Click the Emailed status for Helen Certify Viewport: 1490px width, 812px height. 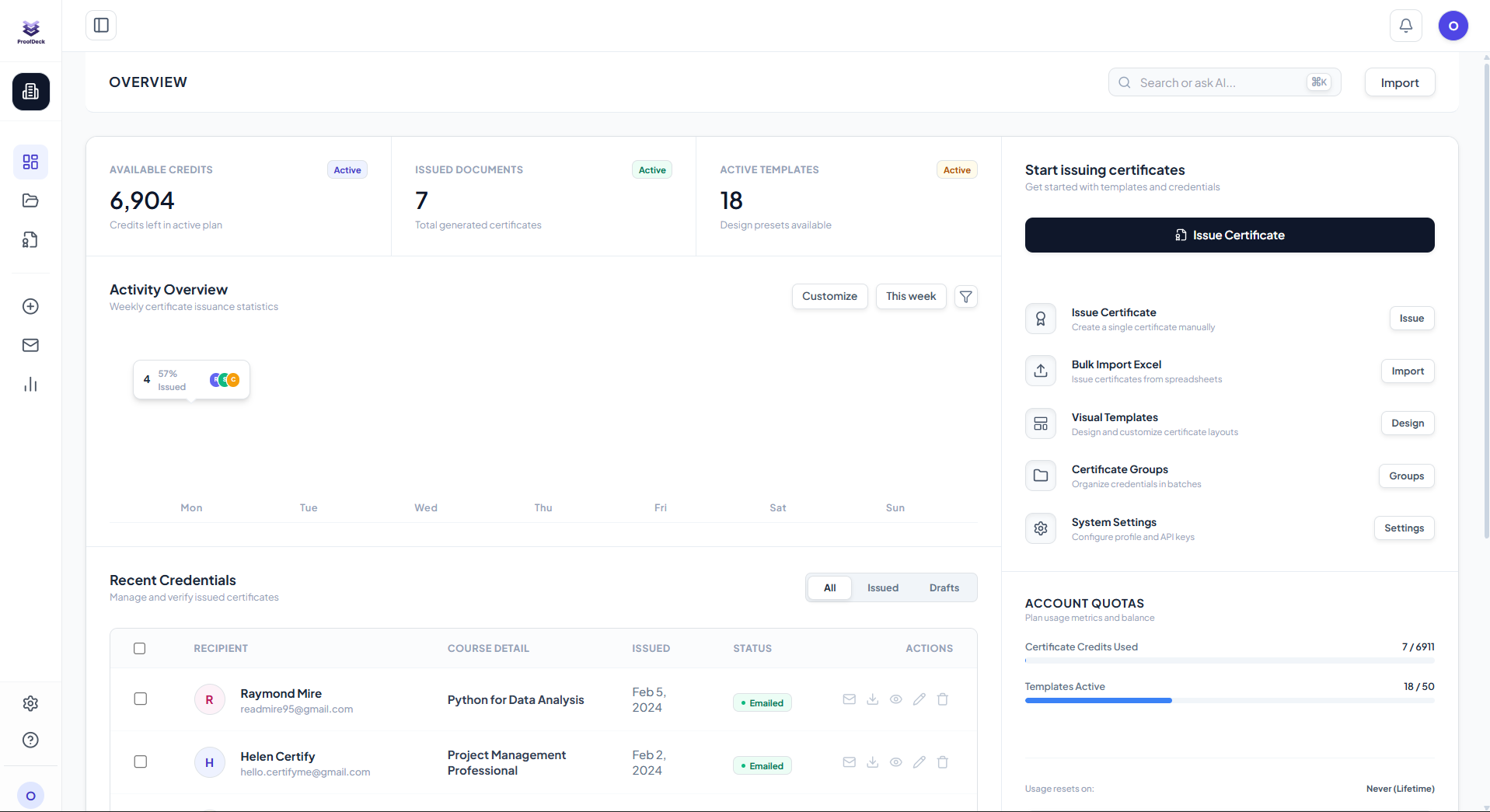click(x=762, y=765)
